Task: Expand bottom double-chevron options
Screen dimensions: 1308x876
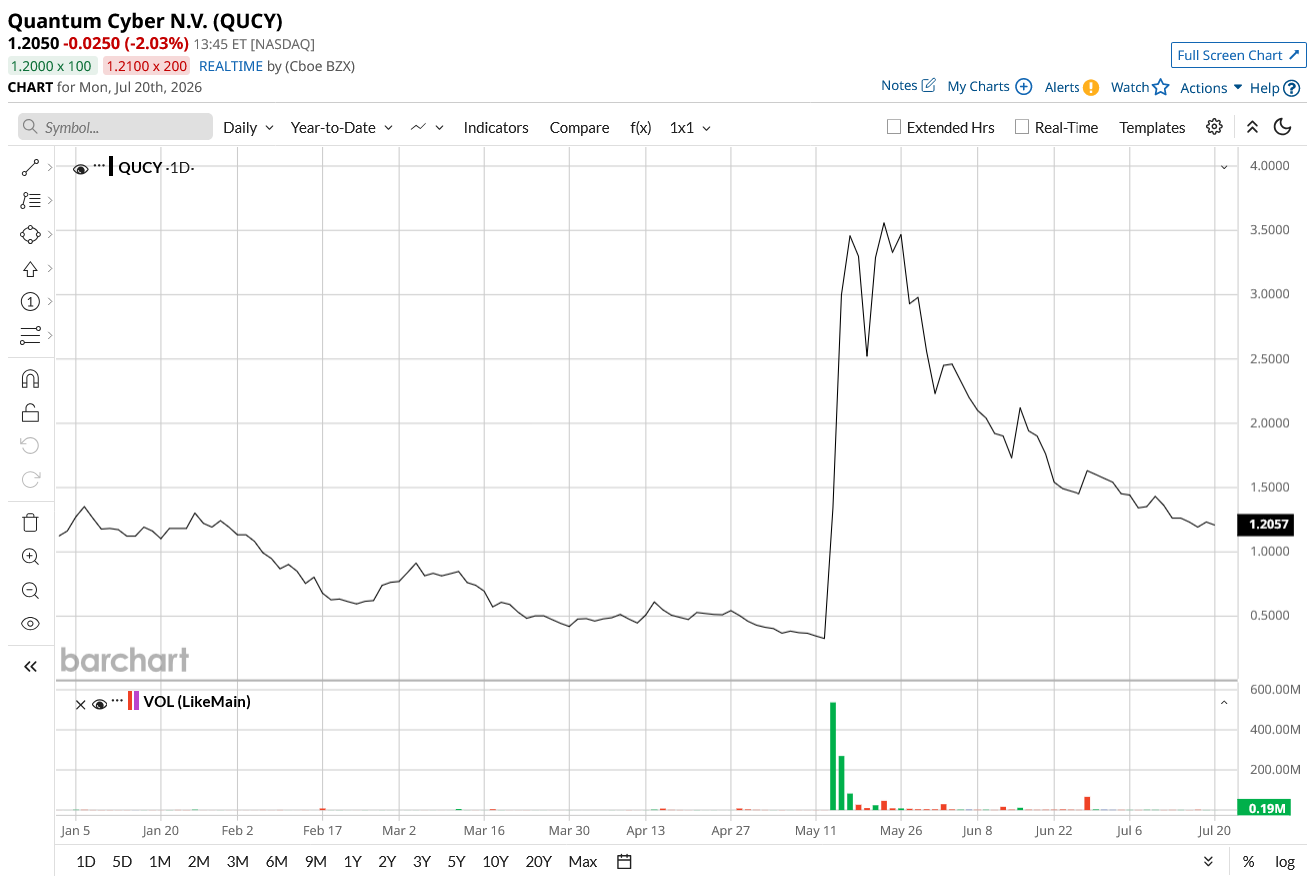Action: coord(1208,862)
